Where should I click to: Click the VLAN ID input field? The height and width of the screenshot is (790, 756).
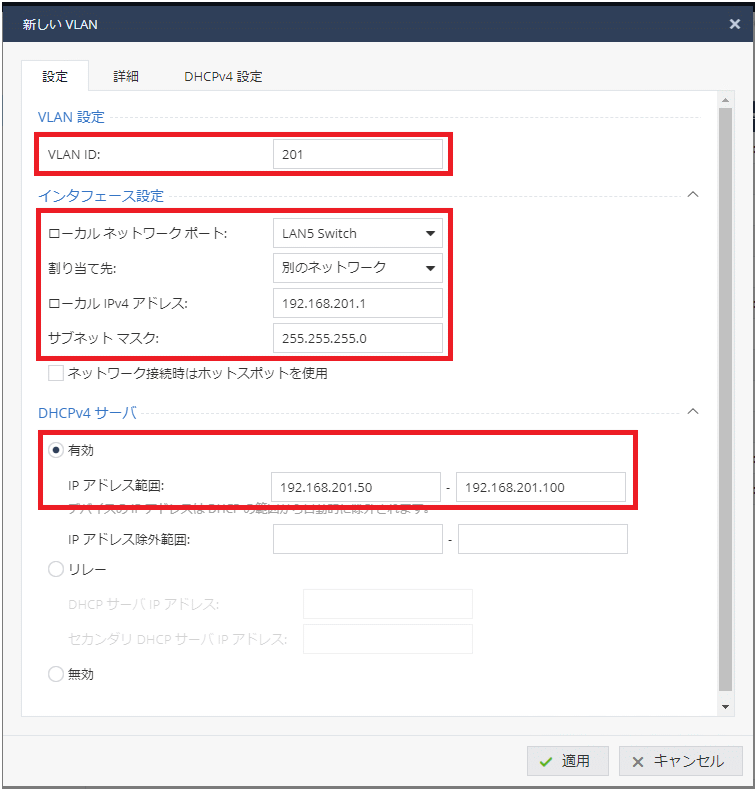[357, 154]
